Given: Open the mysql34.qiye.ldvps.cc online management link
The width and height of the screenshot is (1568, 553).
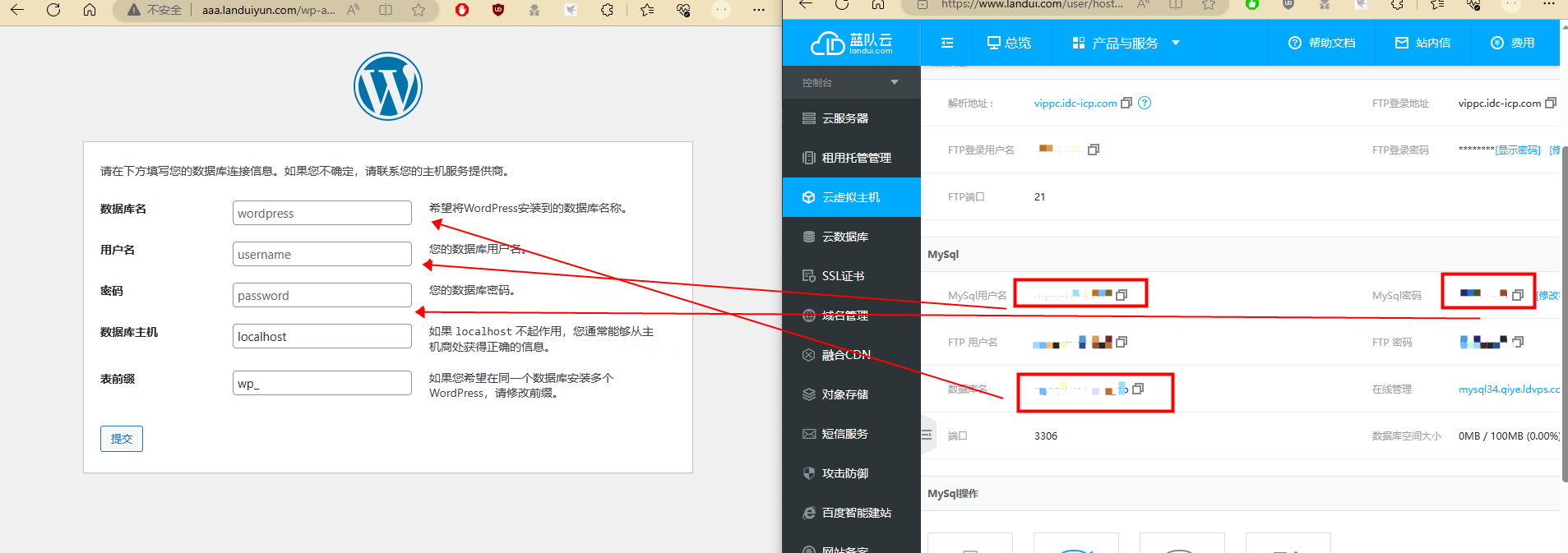Looking at the screenshot, I should click(1510, 389).
